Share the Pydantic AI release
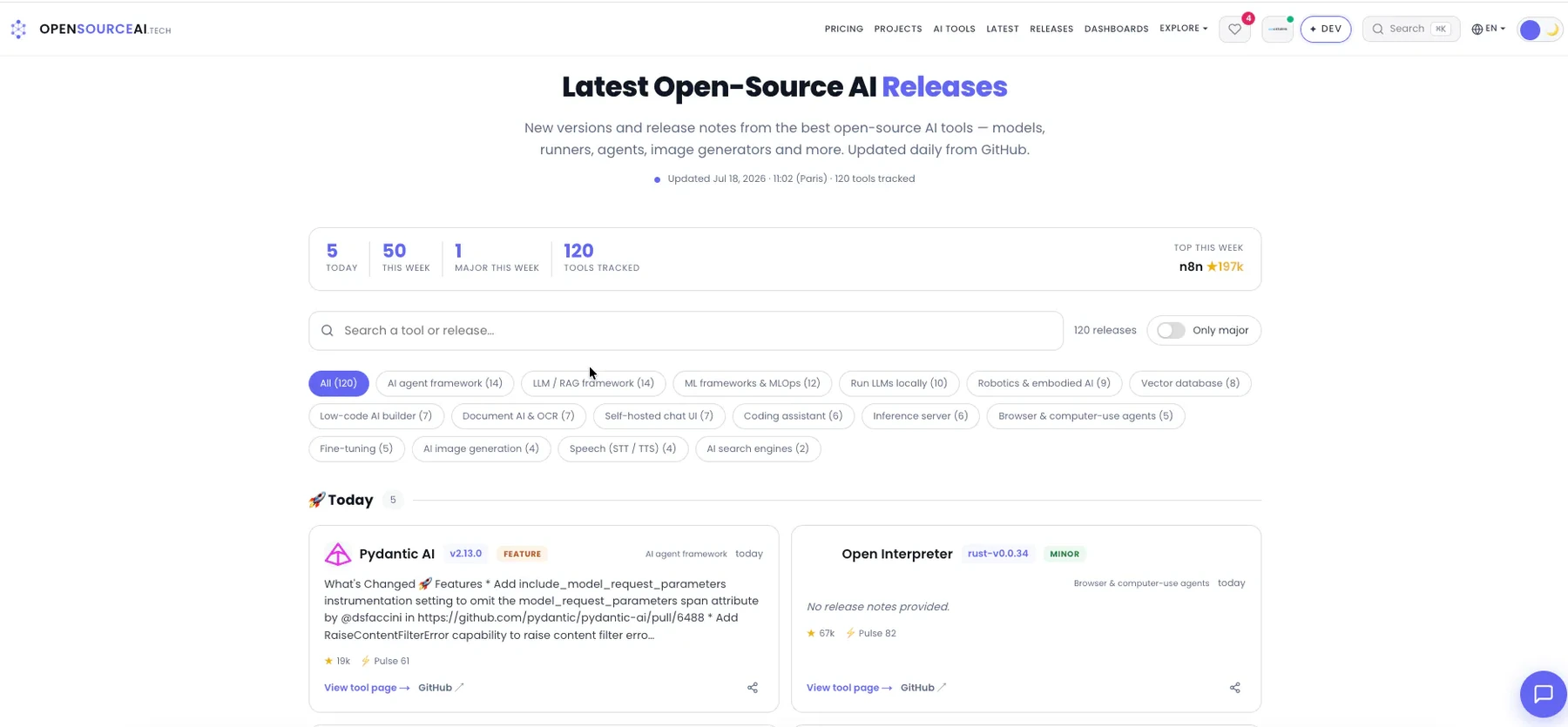Screen dimensions: 1568x727 point(753,688)
